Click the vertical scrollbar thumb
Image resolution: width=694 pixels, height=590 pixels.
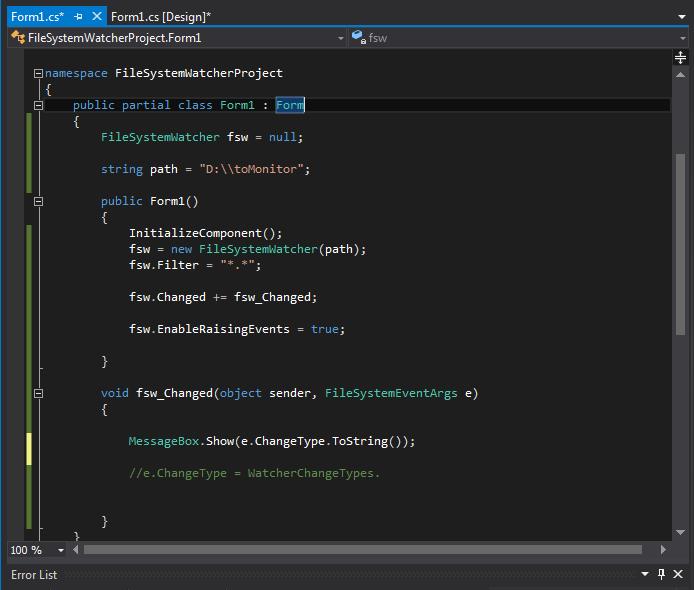coord(681,244)
